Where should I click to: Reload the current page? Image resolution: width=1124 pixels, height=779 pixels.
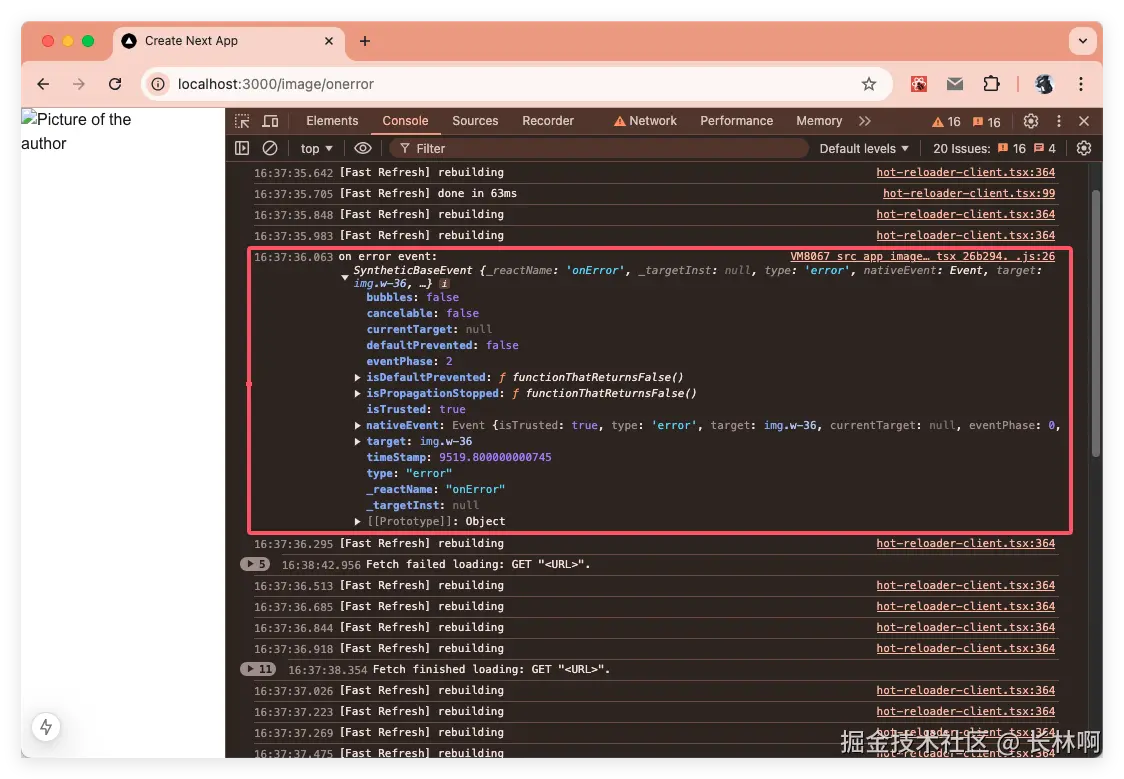(x=115, y=84)
